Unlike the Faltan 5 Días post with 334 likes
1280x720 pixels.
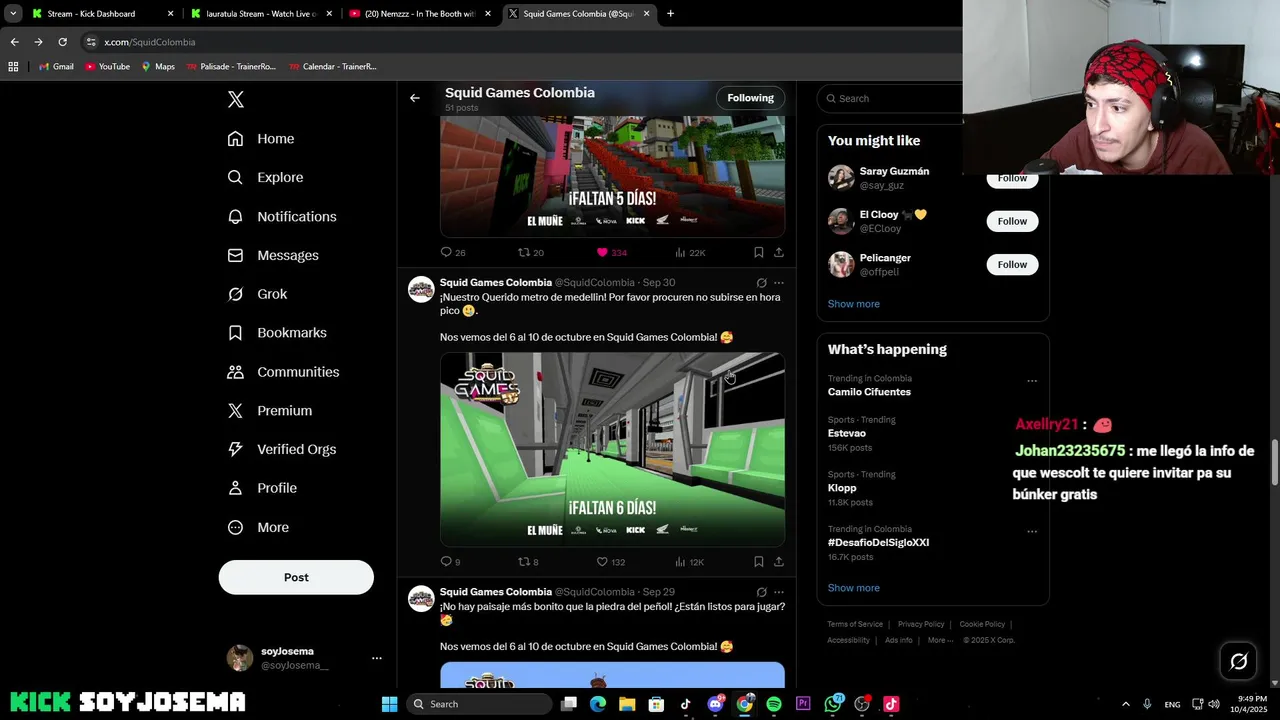coord(611,252)
